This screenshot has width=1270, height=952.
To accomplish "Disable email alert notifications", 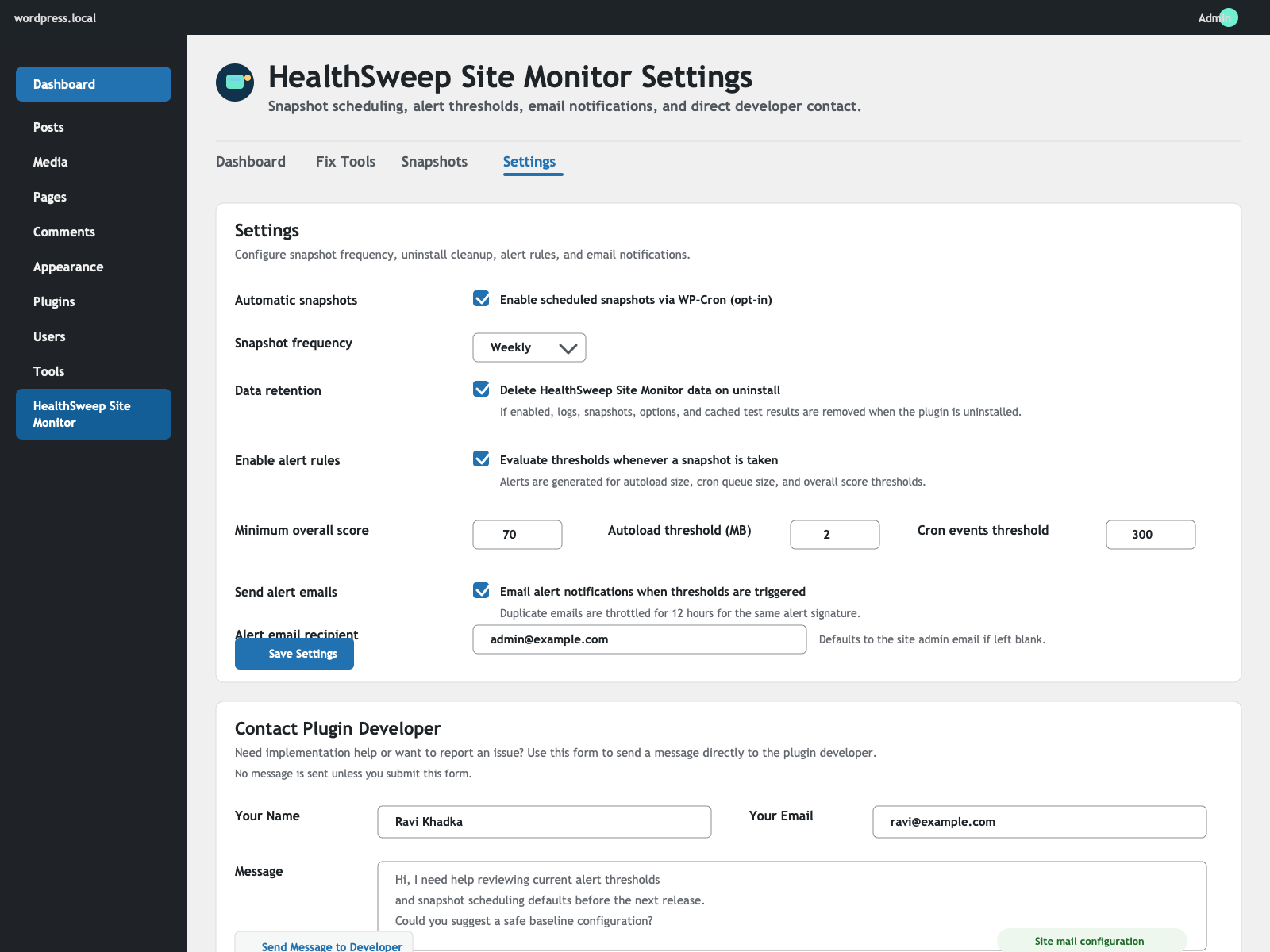I will (481, 591).
